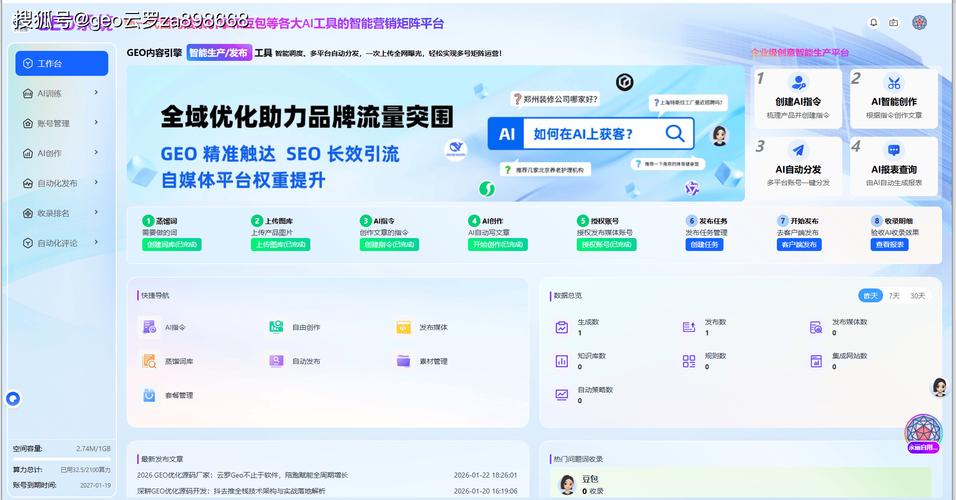Open 自动发布 quick navigation icon
The image size is (956, 500).
point(276,361)
